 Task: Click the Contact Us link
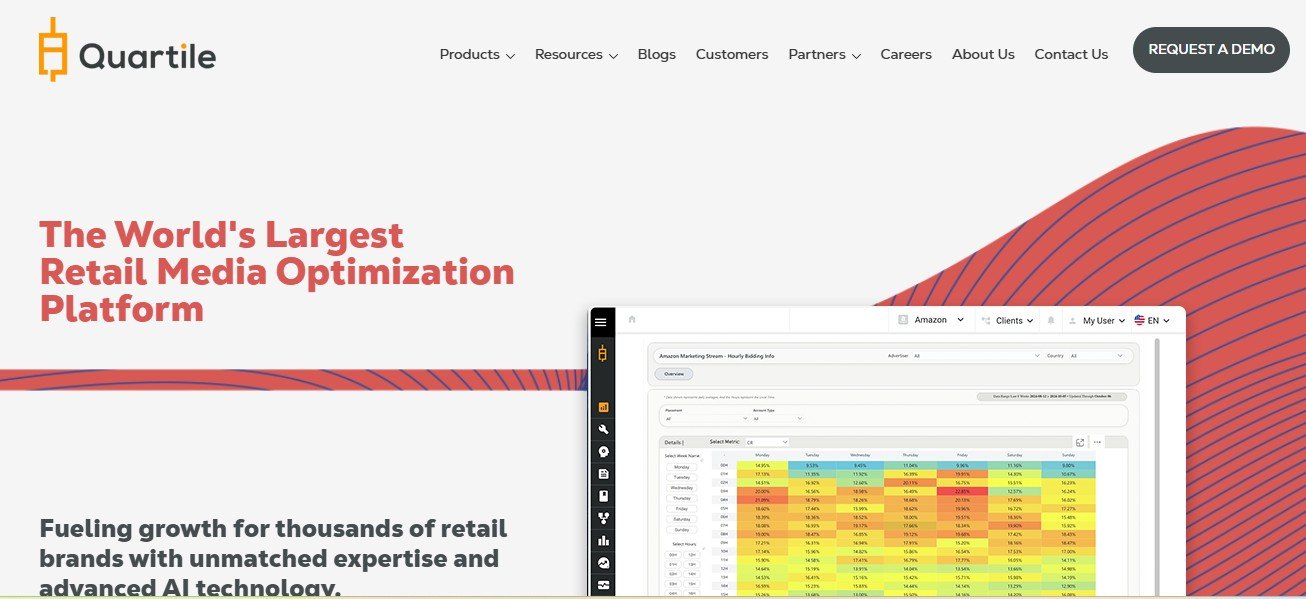click(x=1070, y=55)
